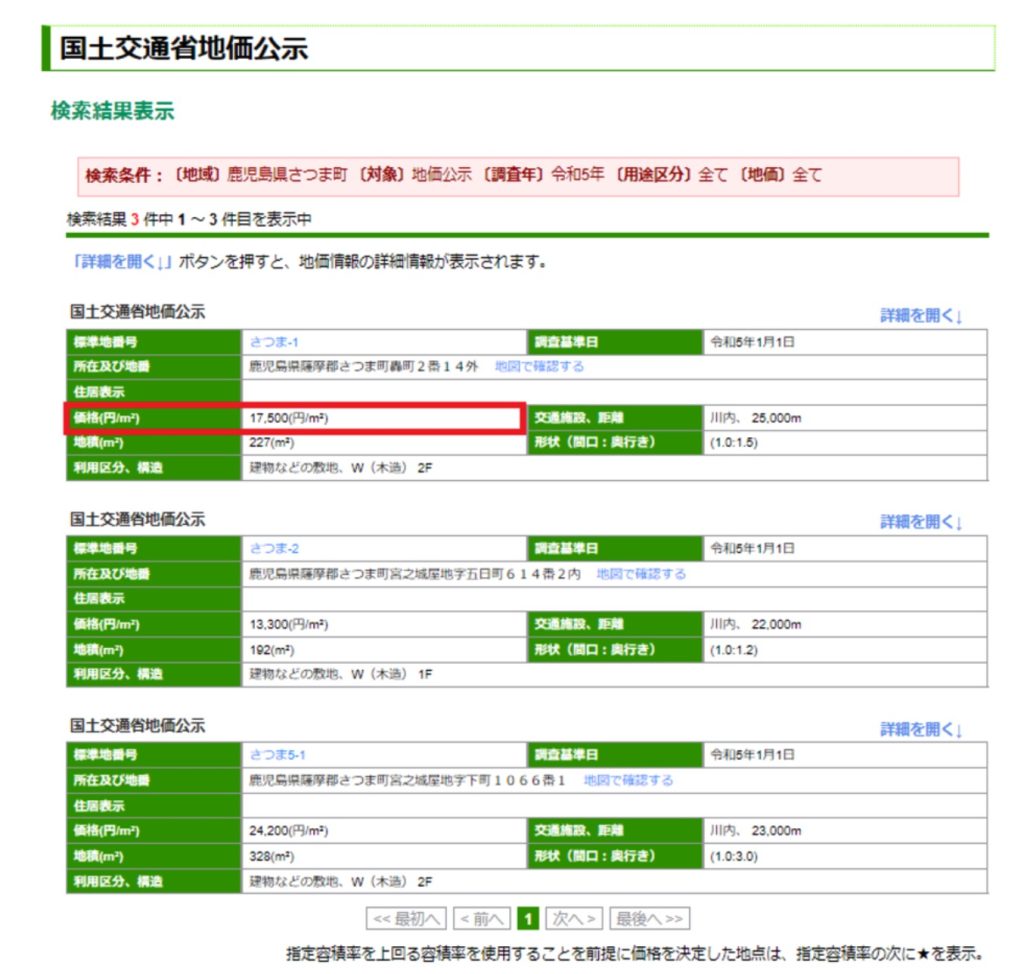Click the 川内、22,000m distance value
Screen dimensions: 1024x974
[756, 625]
